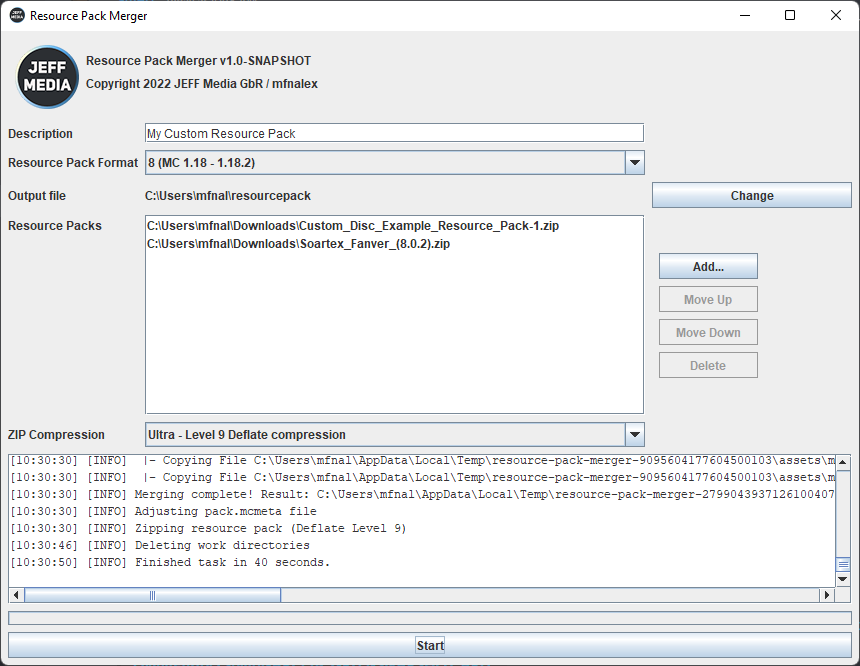Maximize the Resource Pack Merger window
This screenshot has width=860, height=666.
[x=790, y=15]
